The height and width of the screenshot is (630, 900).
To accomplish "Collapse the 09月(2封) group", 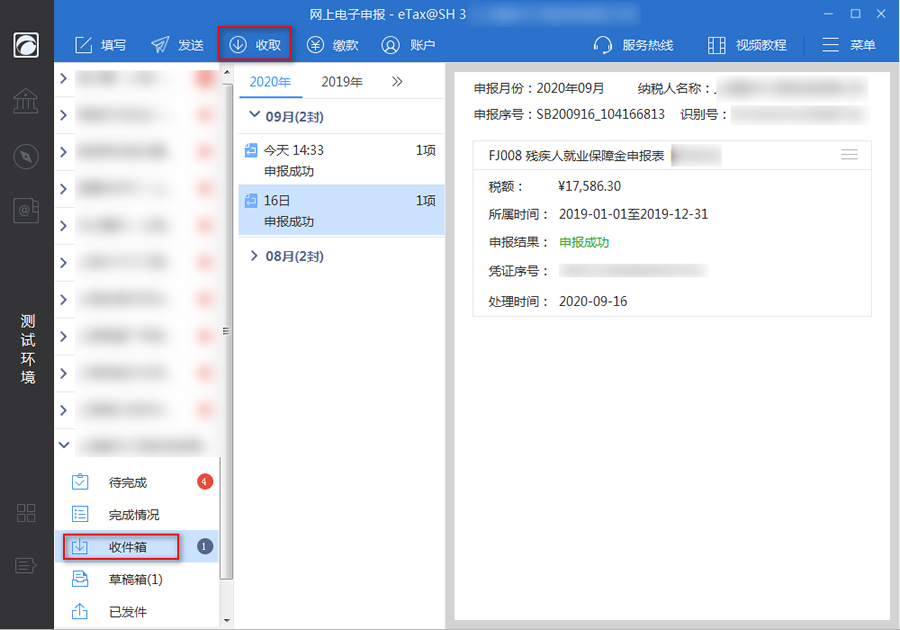I will pyautogui.click(x=255, y=117).
